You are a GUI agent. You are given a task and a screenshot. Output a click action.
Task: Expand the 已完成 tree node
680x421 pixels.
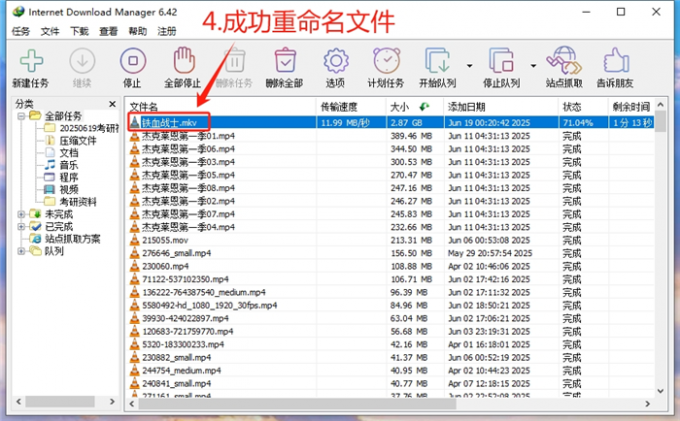pyautogui.click(x=21, y=226)
